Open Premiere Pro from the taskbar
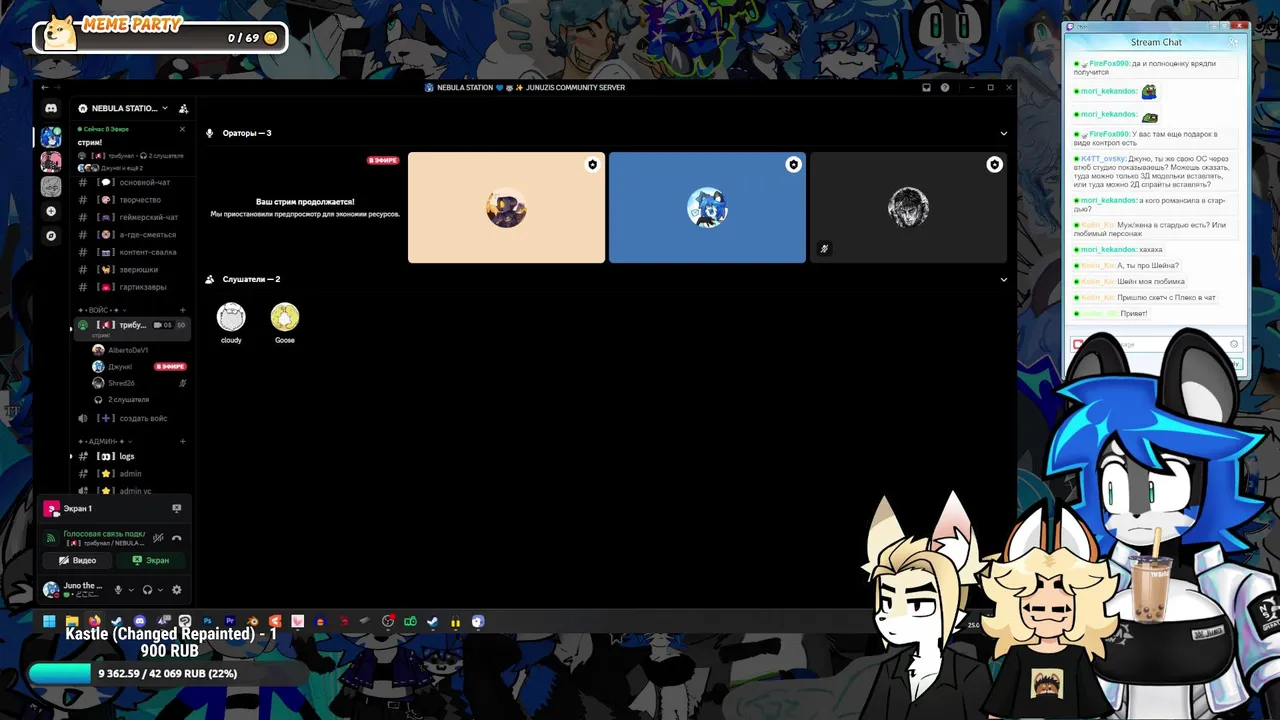The image size is (1280, 720). tap(230, 621)
